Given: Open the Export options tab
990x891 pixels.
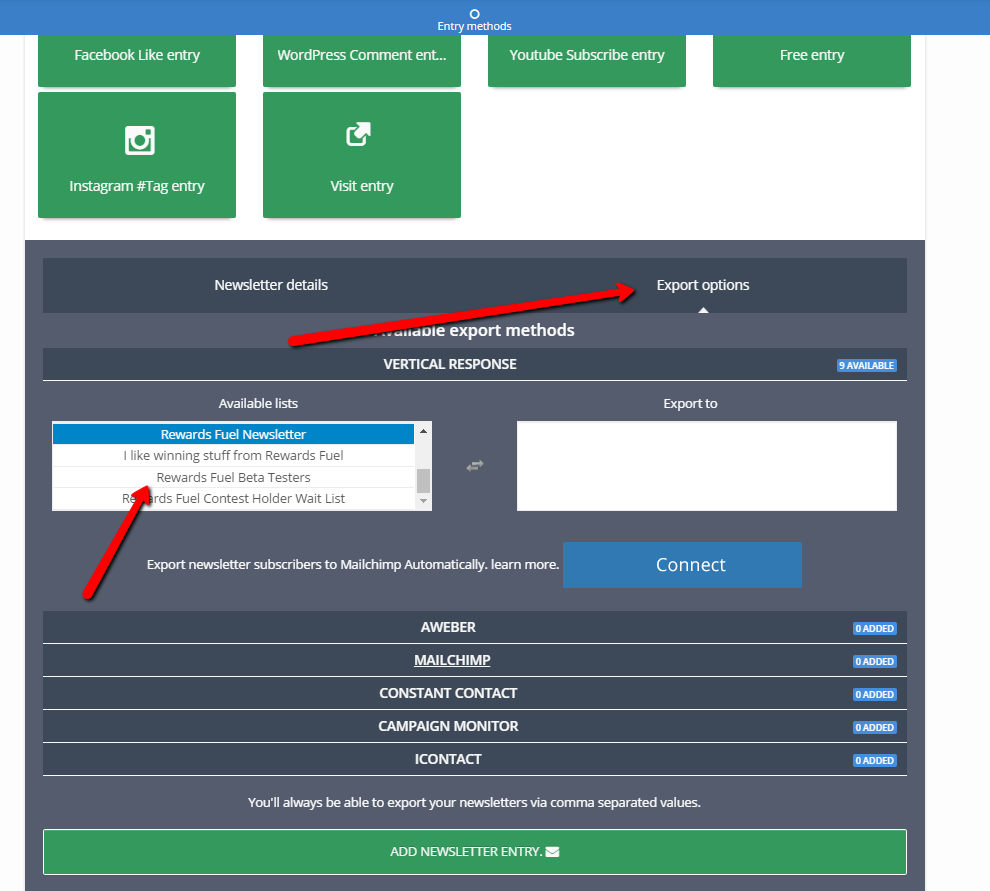Looking at the screenshot, I should [703, 285].
